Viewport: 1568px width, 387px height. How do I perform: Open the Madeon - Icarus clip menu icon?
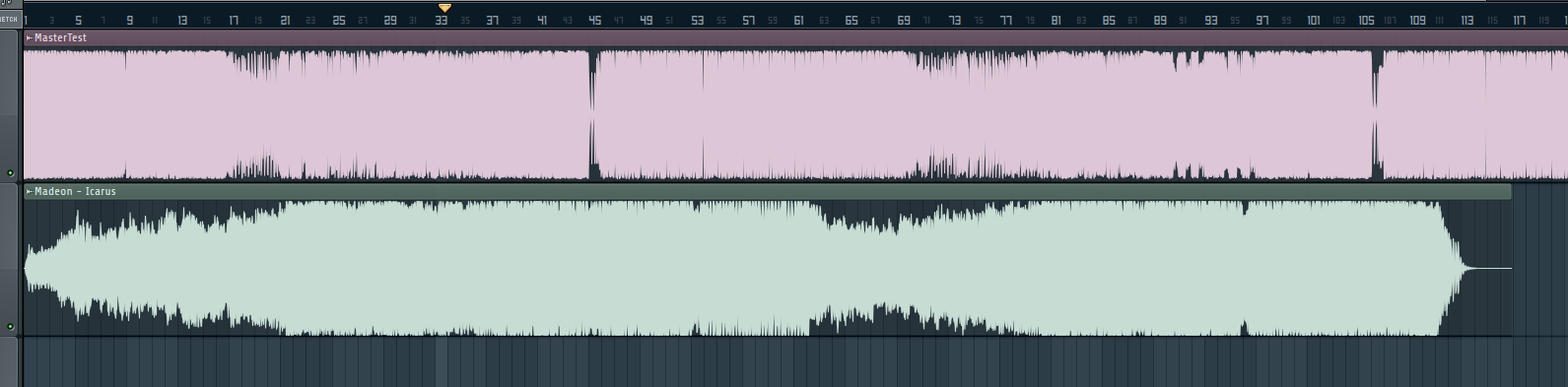(x=29, y=191)
